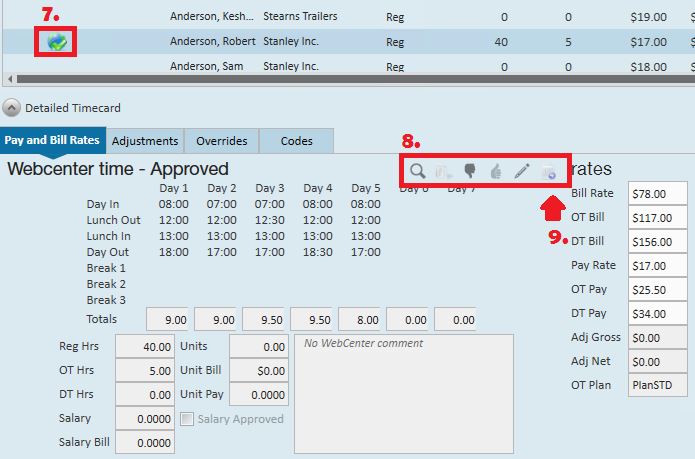Click the Day 7 total field 0.00
Image resolution: width=695 pixels, height=459 pixels.
(x=455, y=319)
